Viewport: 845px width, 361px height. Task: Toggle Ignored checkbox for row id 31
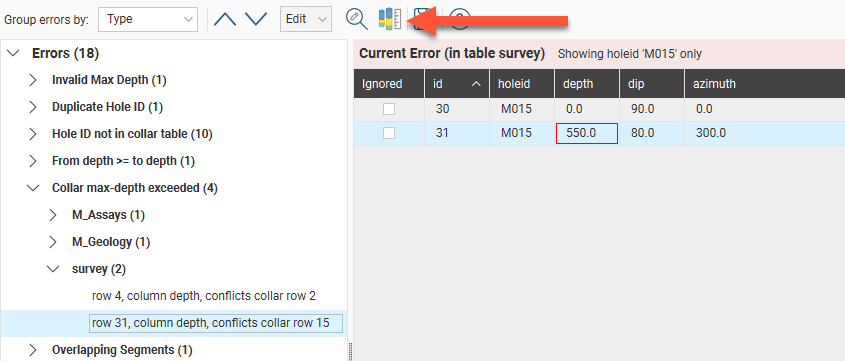click(389, 133)
